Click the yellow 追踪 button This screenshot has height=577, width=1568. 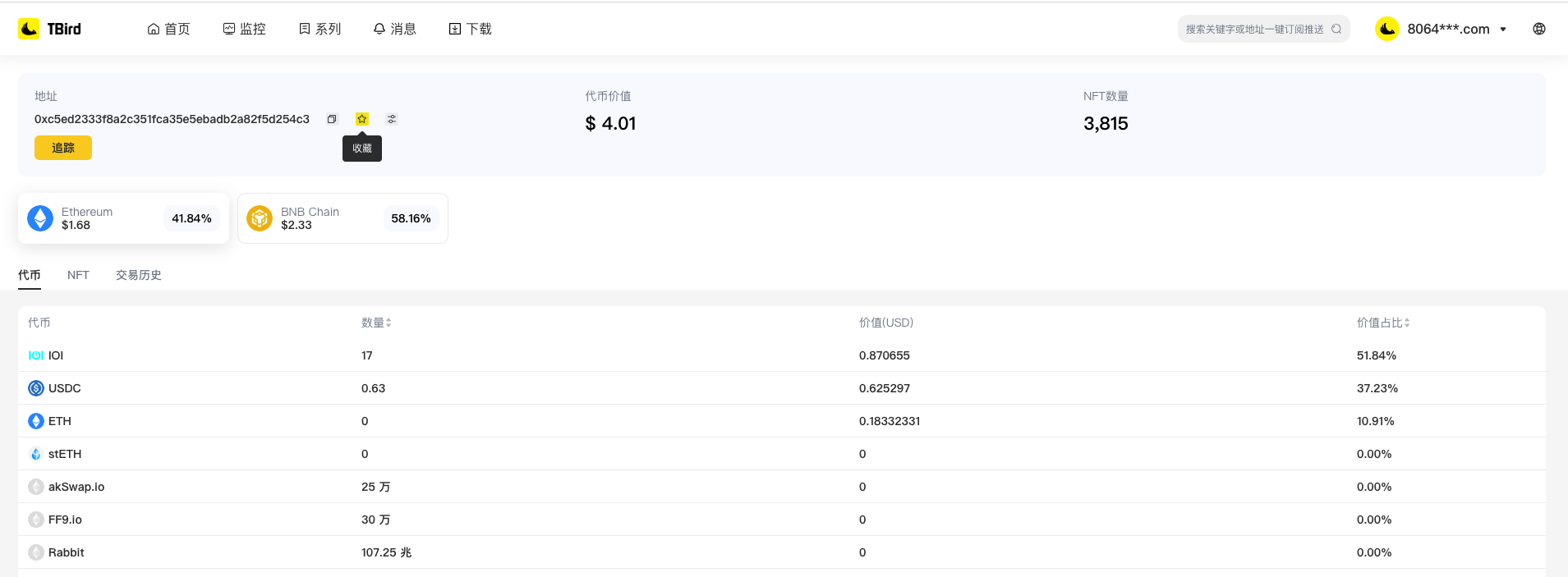[x=63, y=148]
